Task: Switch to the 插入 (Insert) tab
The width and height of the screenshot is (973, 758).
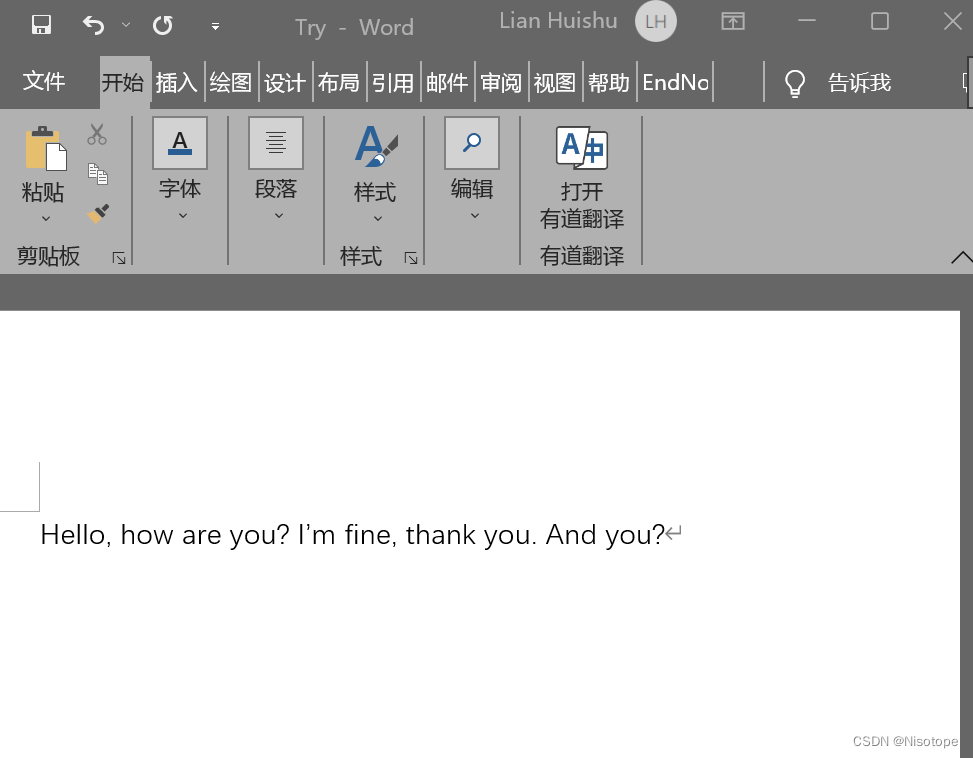Action: click(177, 82)
